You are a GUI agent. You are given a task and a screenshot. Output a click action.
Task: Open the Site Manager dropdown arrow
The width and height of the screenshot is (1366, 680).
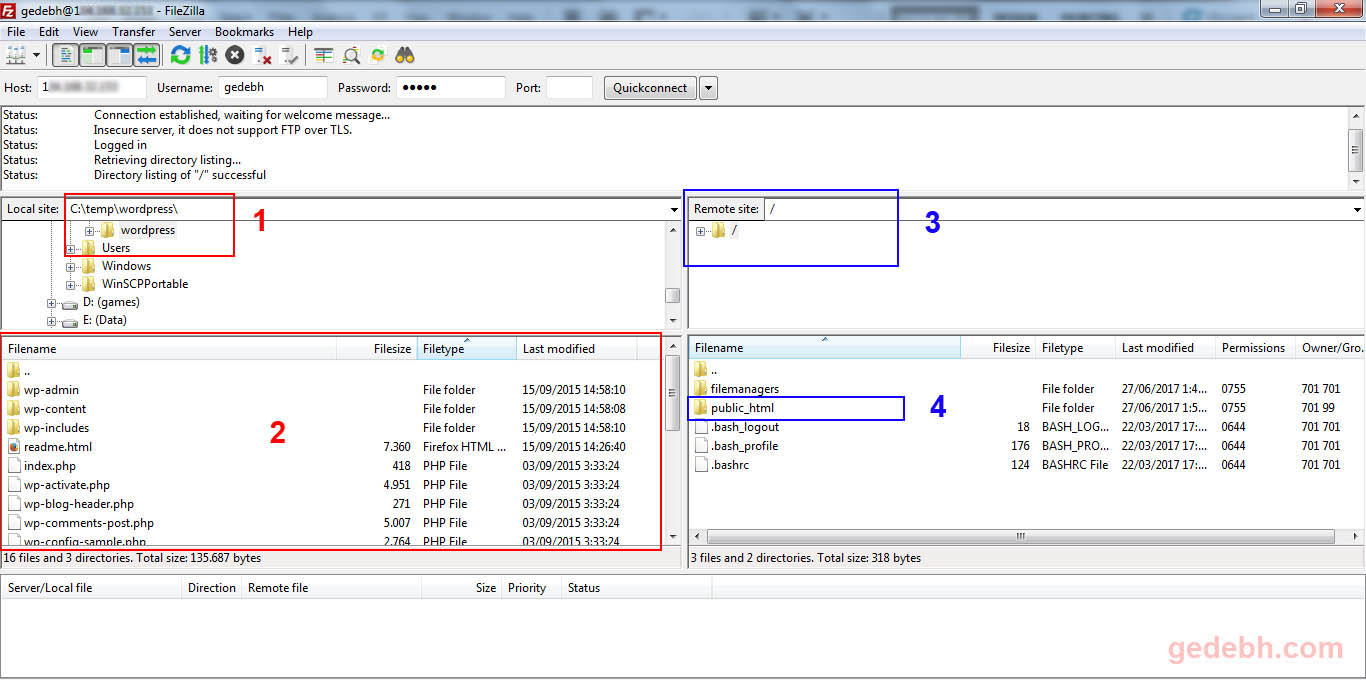coord(37,55)
